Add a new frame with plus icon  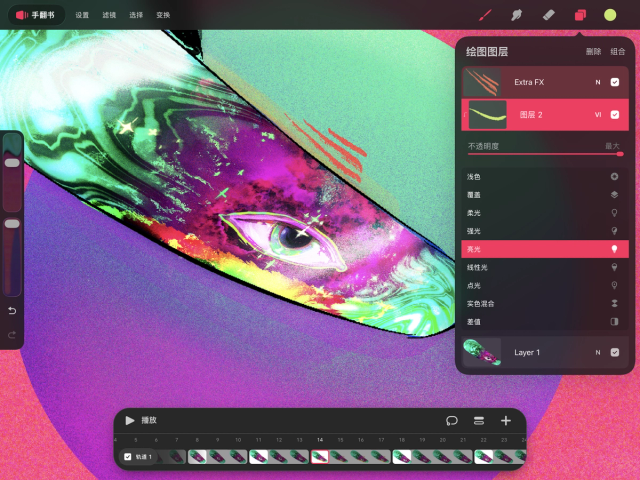(506, 420)
